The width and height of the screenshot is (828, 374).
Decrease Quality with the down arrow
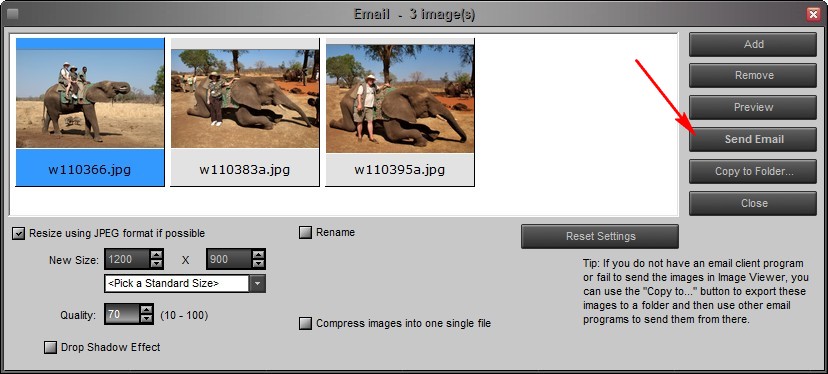[x=146, y=319]
